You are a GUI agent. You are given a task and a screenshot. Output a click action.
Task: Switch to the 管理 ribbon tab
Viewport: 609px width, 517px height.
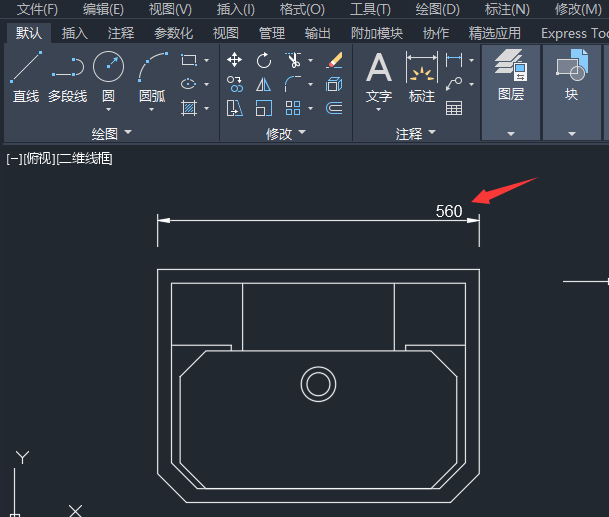pyautogui.click(x=272, y=33)
